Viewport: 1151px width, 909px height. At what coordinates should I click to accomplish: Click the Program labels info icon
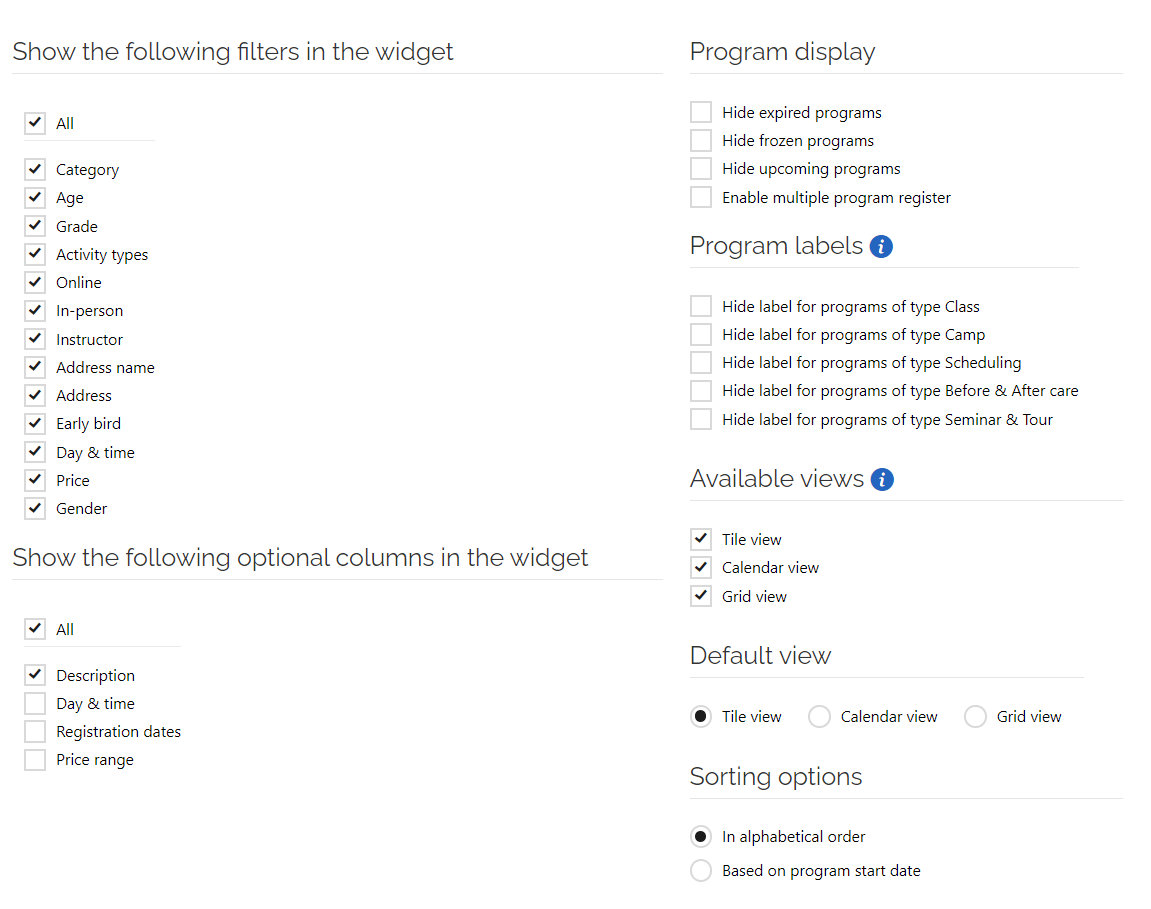pyautogui.click(x=881, y=247)
